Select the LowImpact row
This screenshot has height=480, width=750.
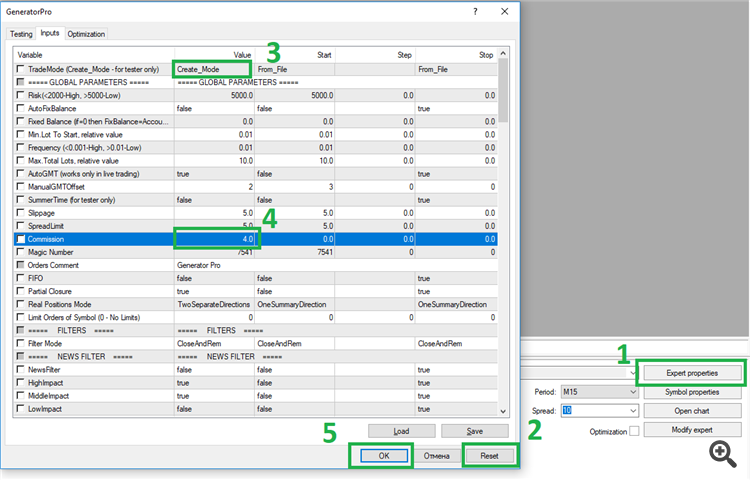pyautogui.click(x=255, y=409)
